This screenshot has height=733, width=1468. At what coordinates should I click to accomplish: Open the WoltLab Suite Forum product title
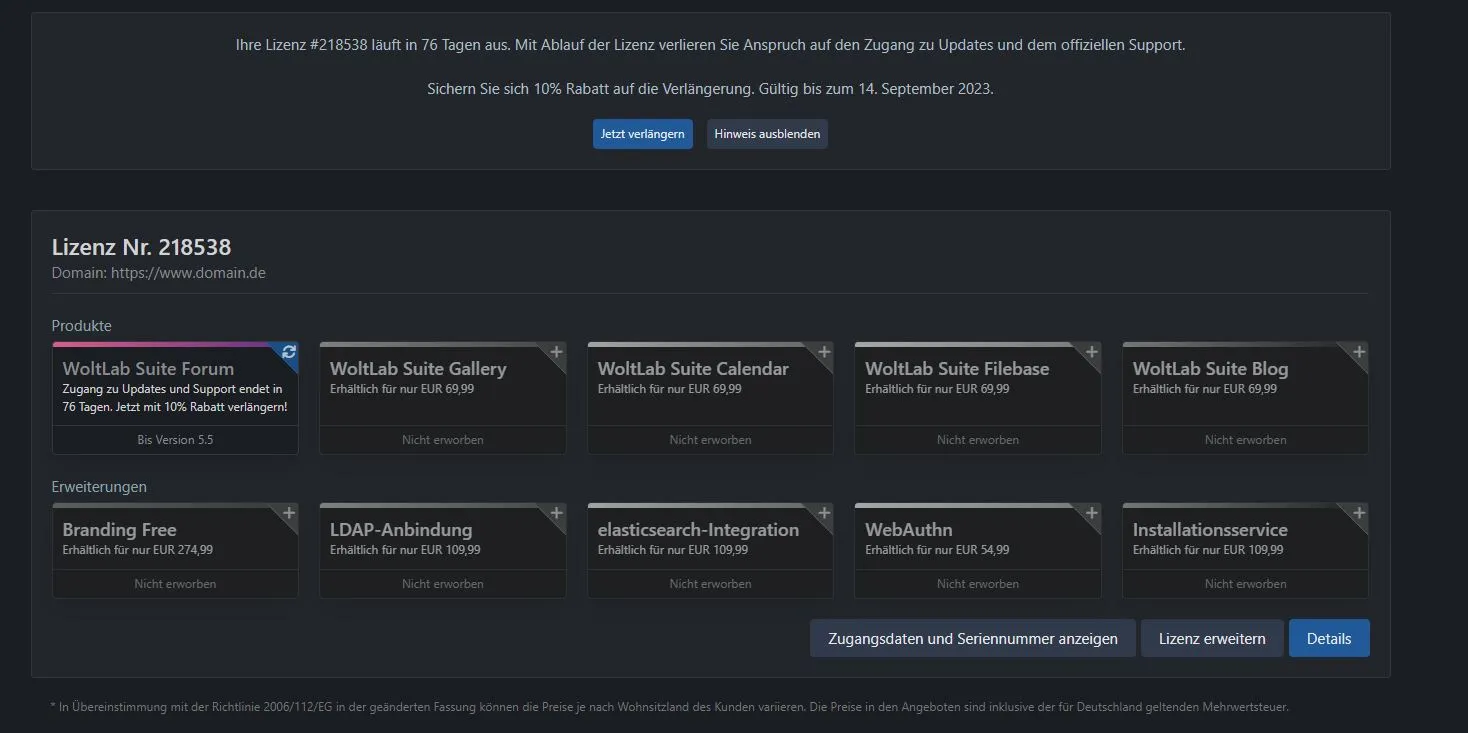point(148,369)
